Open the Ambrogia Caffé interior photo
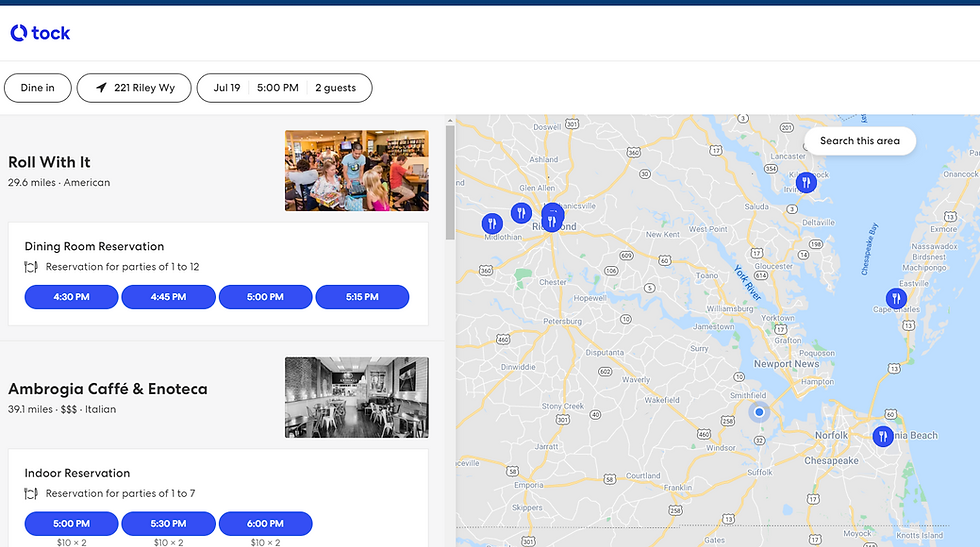 [357, 397]
